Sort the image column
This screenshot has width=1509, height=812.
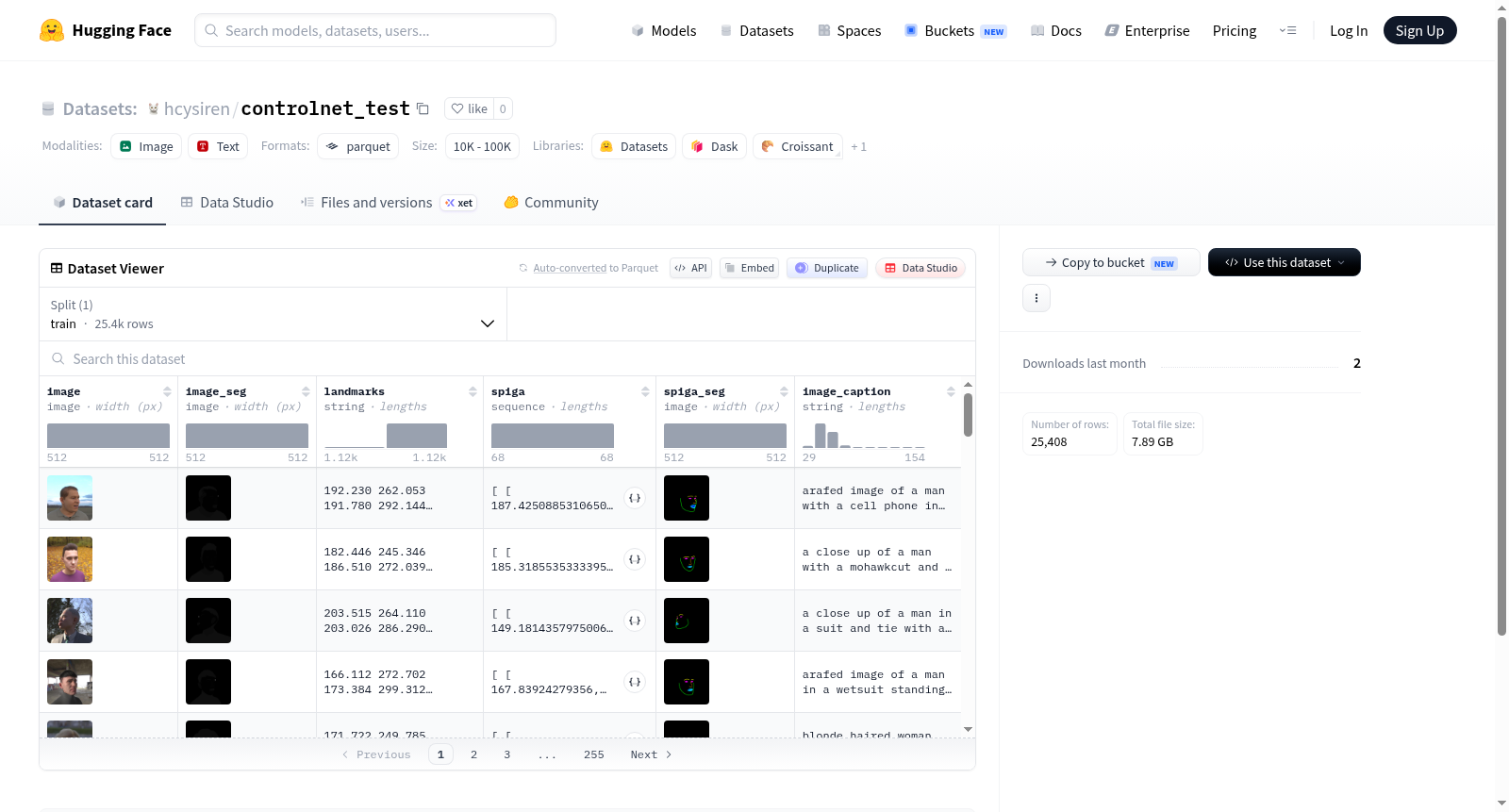pyautogui.click(x=167, y=391)
